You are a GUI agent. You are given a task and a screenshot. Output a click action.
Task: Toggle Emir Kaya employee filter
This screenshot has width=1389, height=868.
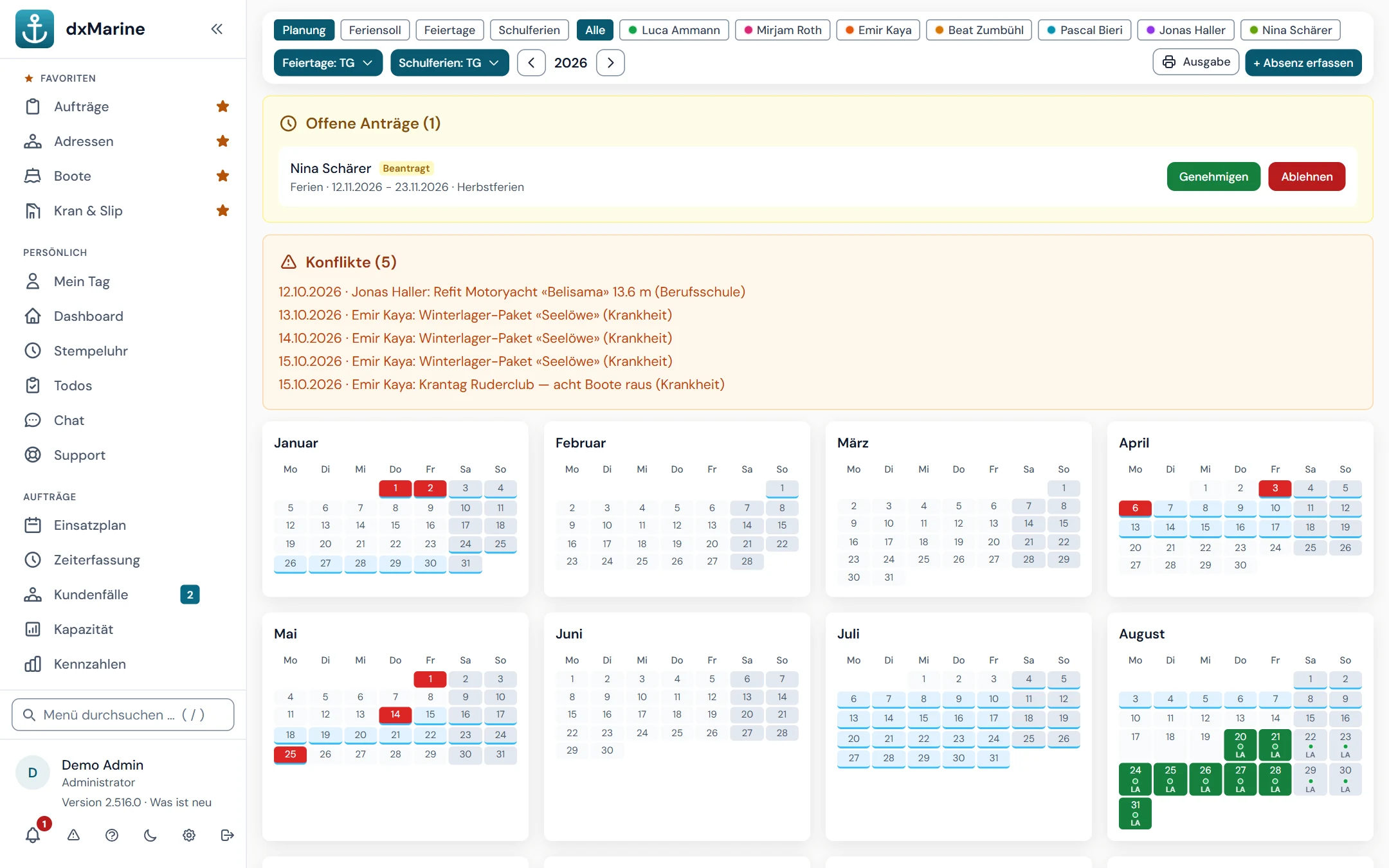coord(878,30)
